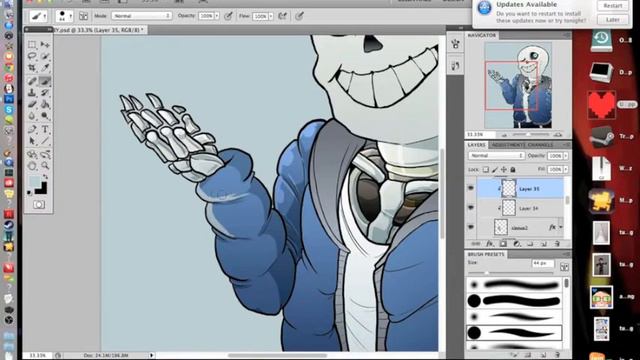The image size is (640, 360).
Task: Click the brush Opacity value field
Action: pos(206,16)
